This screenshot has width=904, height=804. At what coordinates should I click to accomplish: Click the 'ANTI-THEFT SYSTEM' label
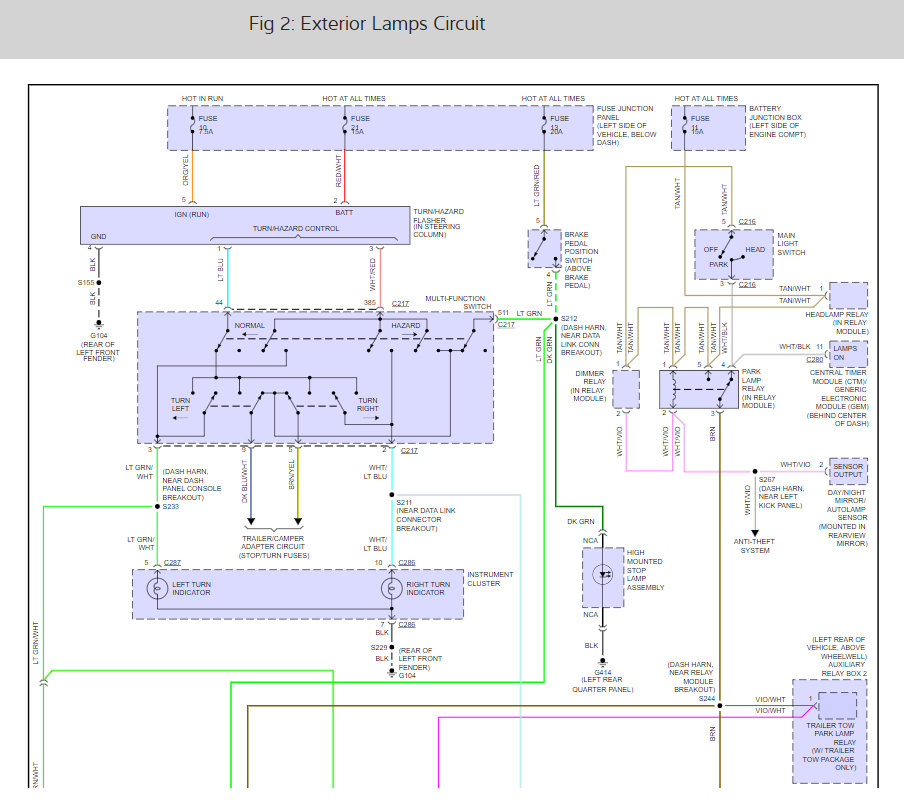click(x=754, y=546)
